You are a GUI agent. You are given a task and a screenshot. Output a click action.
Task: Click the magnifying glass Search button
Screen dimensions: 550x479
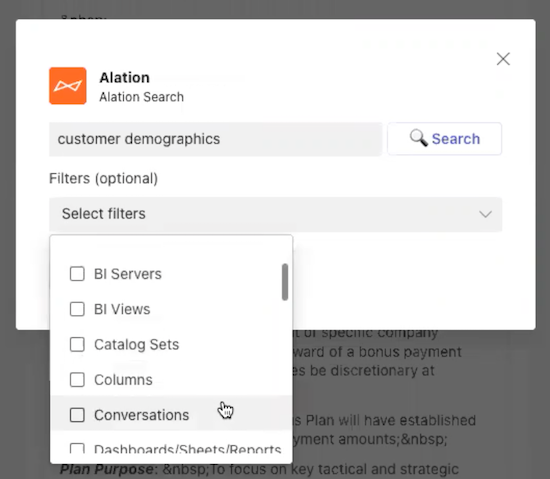(x=444, y=139)
